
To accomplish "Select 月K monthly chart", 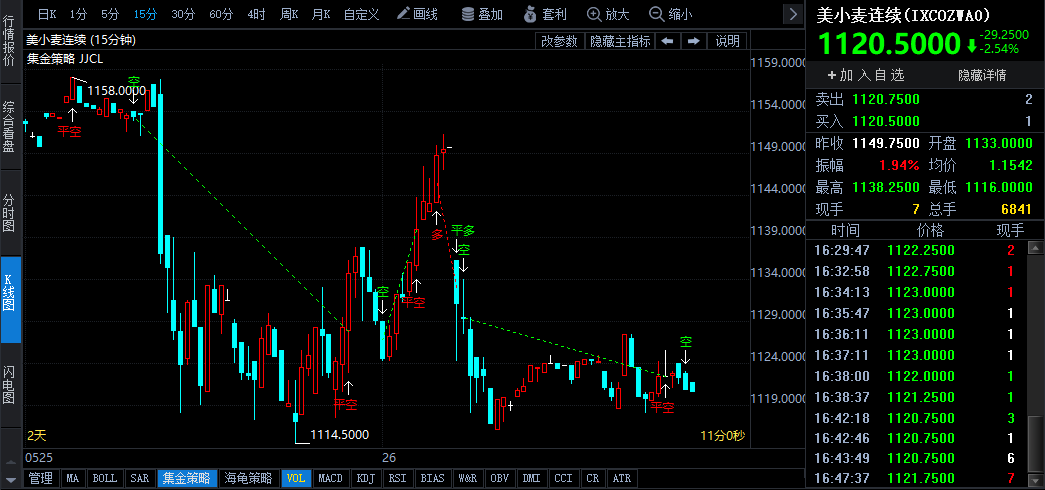I will click(321, 13).
